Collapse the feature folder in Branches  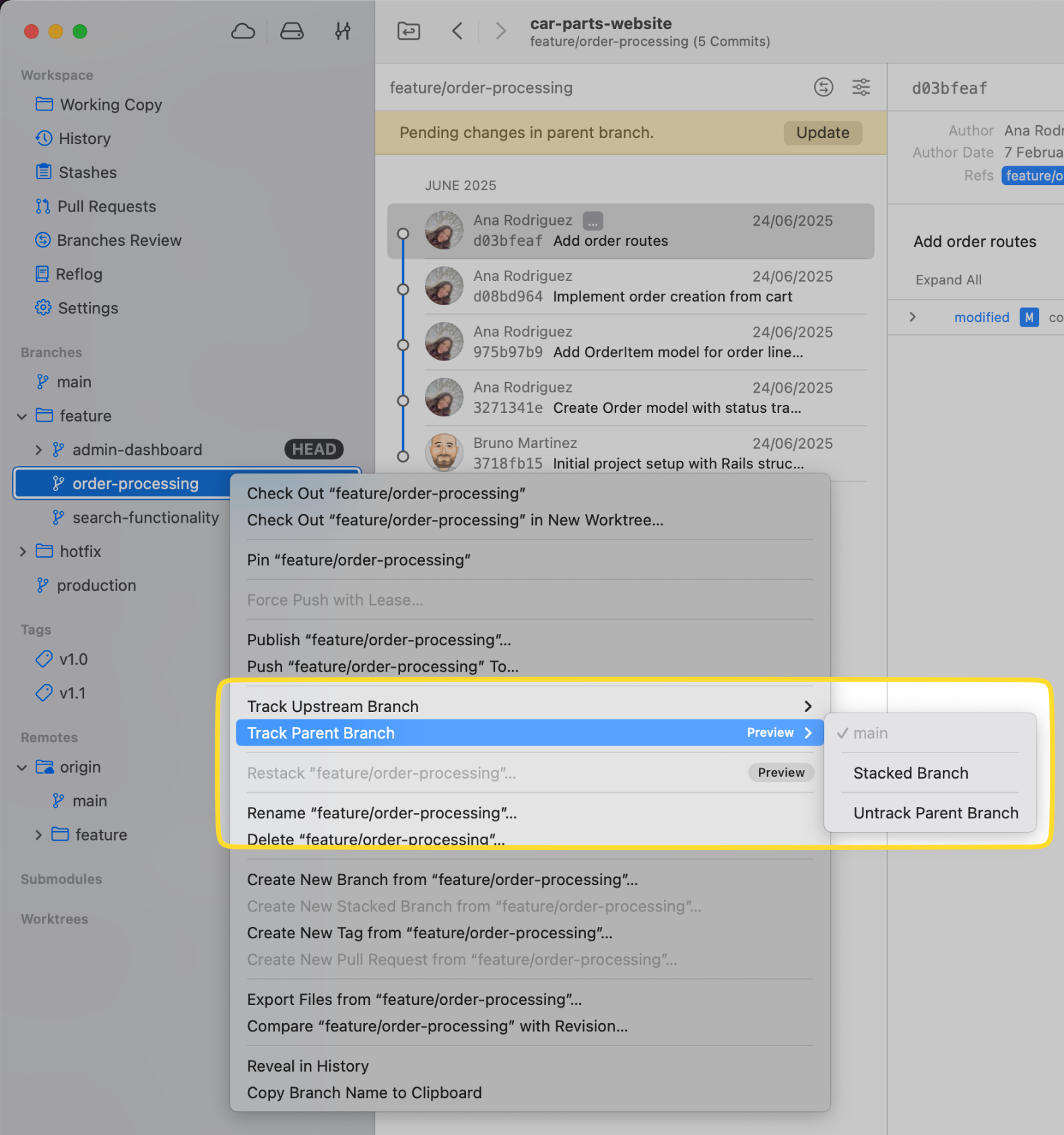(x=22, y=416)
